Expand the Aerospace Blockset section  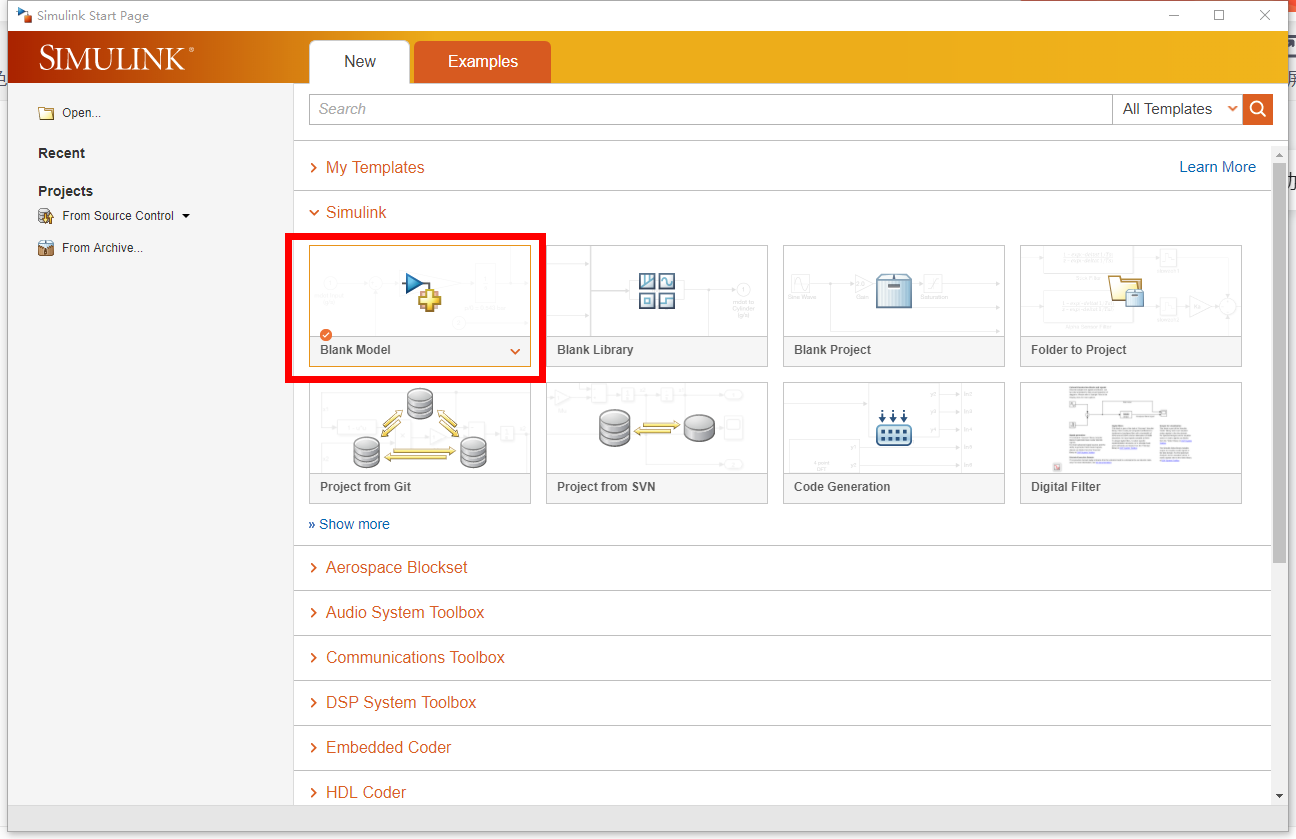pos(388,567)
